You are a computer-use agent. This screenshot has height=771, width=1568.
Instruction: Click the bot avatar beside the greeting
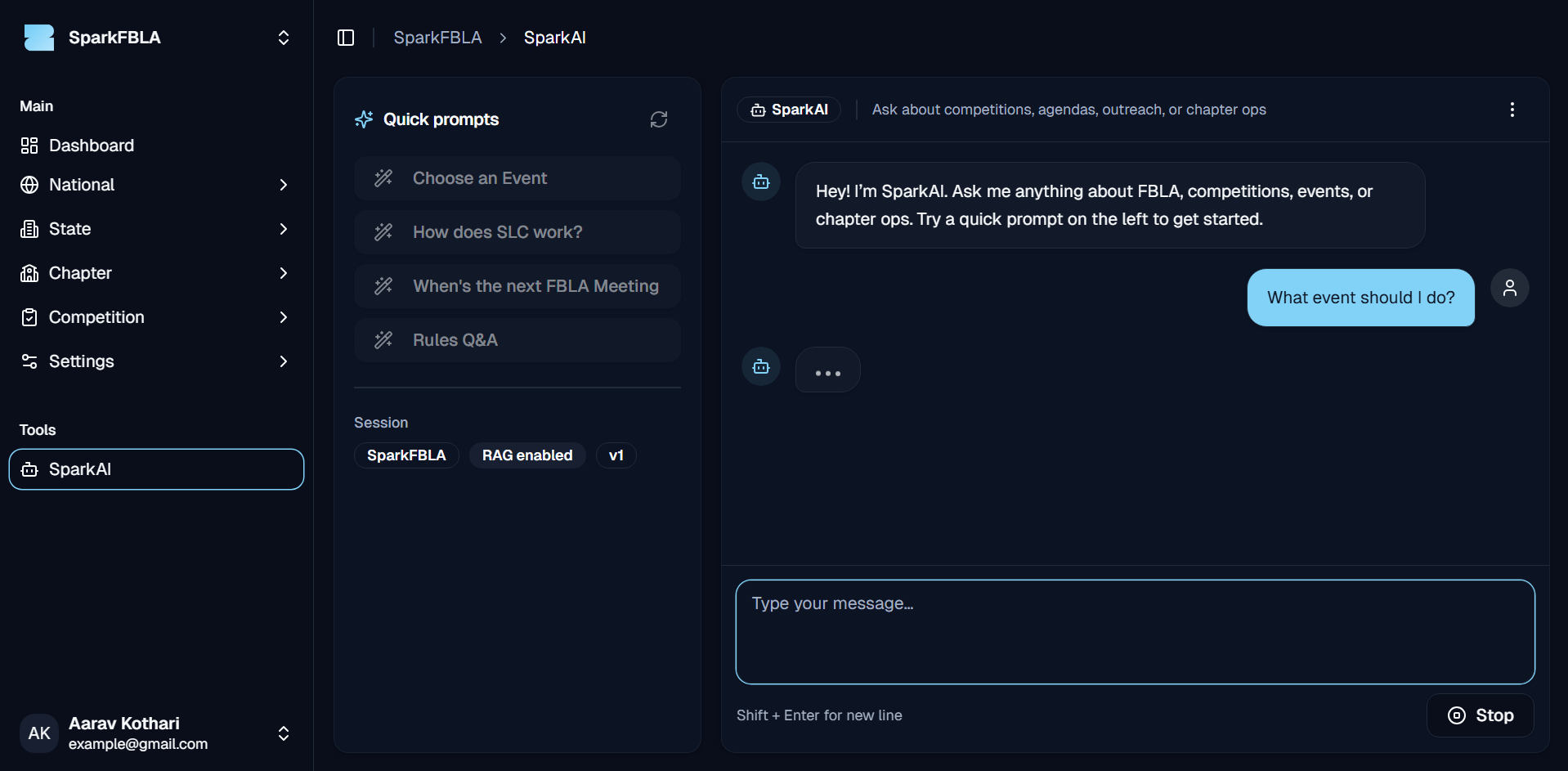point(761,182)
